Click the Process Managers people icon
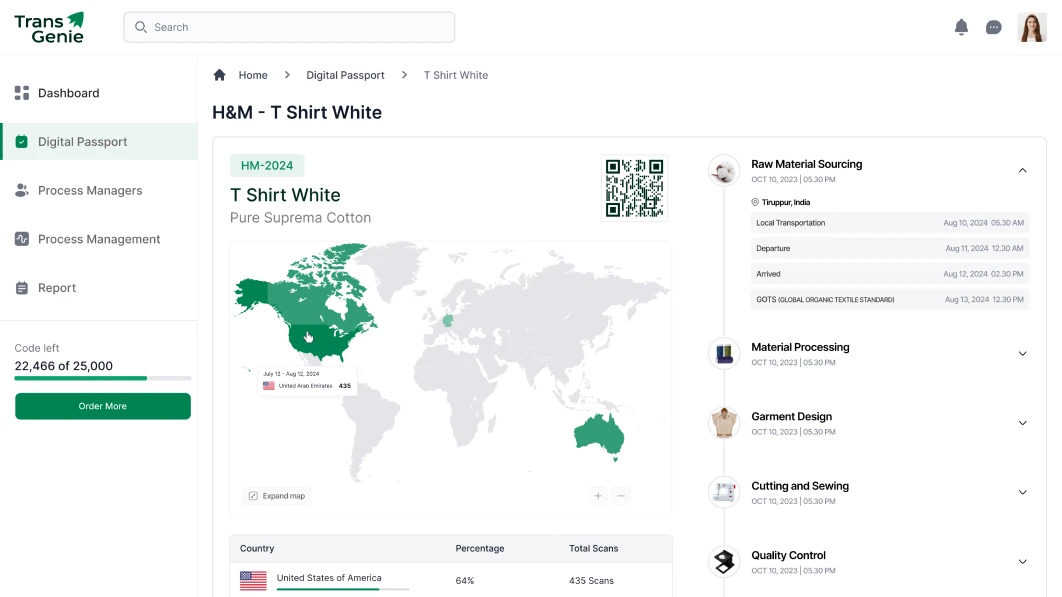This screenshot has width=1062, height=597. 22,190
